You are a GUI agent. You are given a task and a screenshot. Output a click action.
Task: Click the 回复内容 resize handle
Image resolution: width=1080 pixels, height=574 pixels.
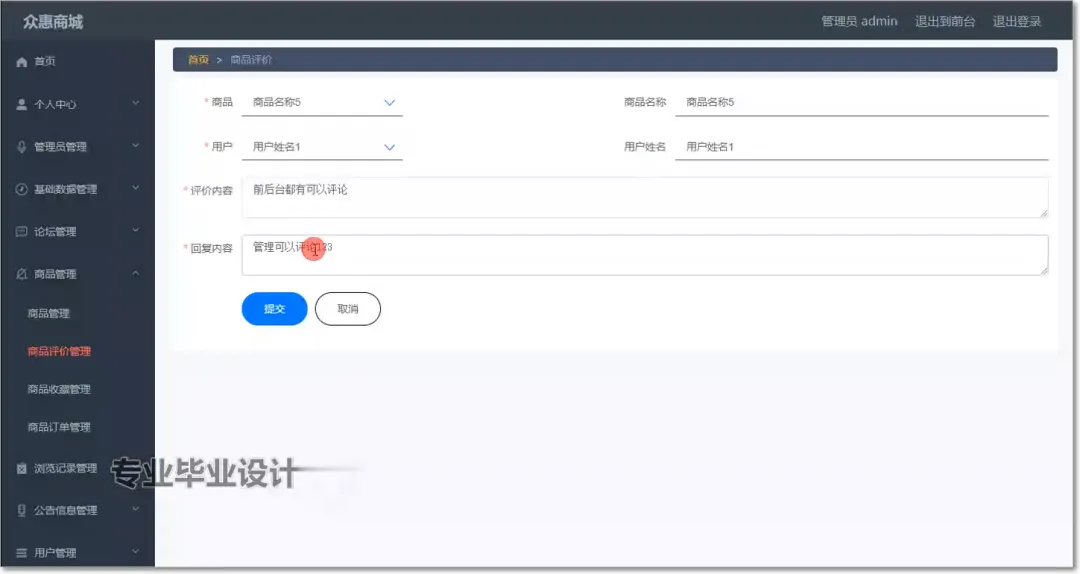point(1043,271)
